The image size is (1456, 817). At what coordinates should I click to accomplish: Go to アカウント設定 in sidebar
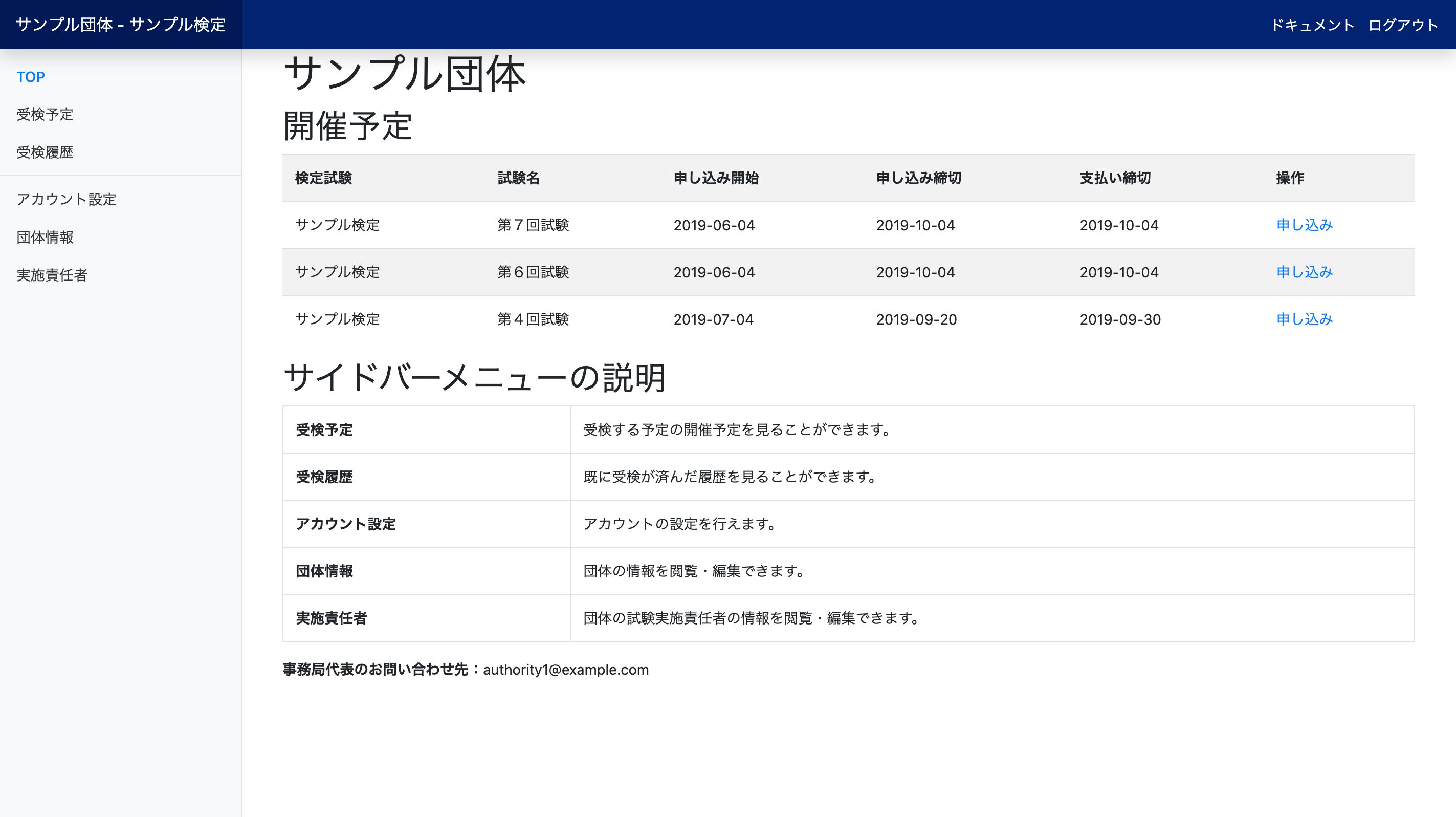coord(66,199)
